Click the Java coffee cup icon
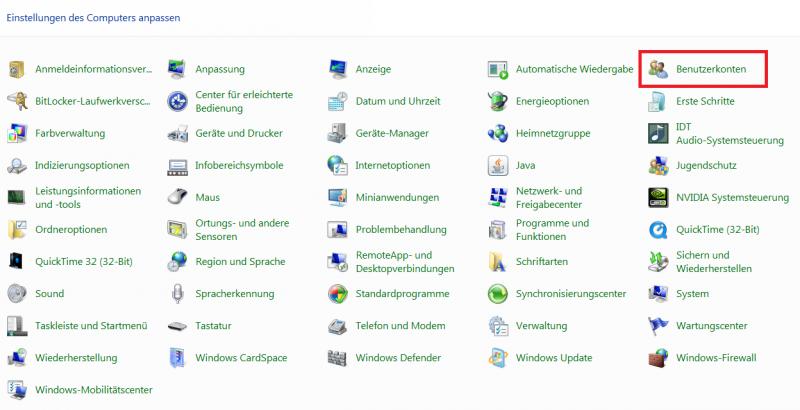 click(x=497, y=165)
